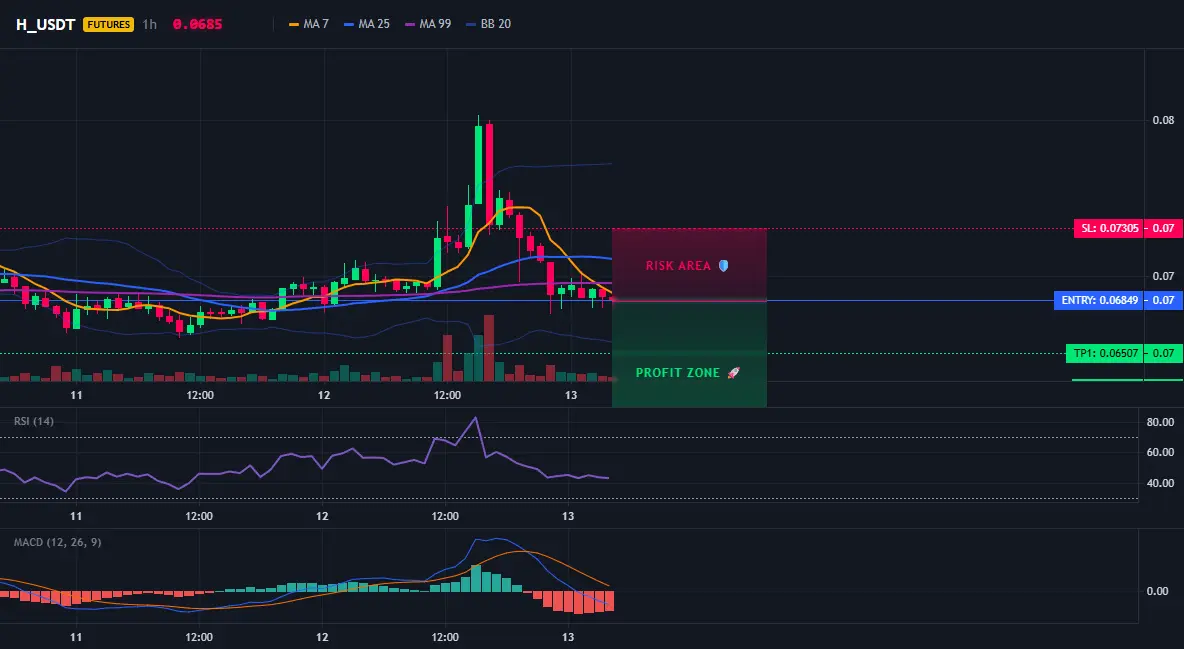Click the MACD (12, 26, 9) indicator label
The height and width of the screenshot is (649, 1184).
click(x=57, y=542)
